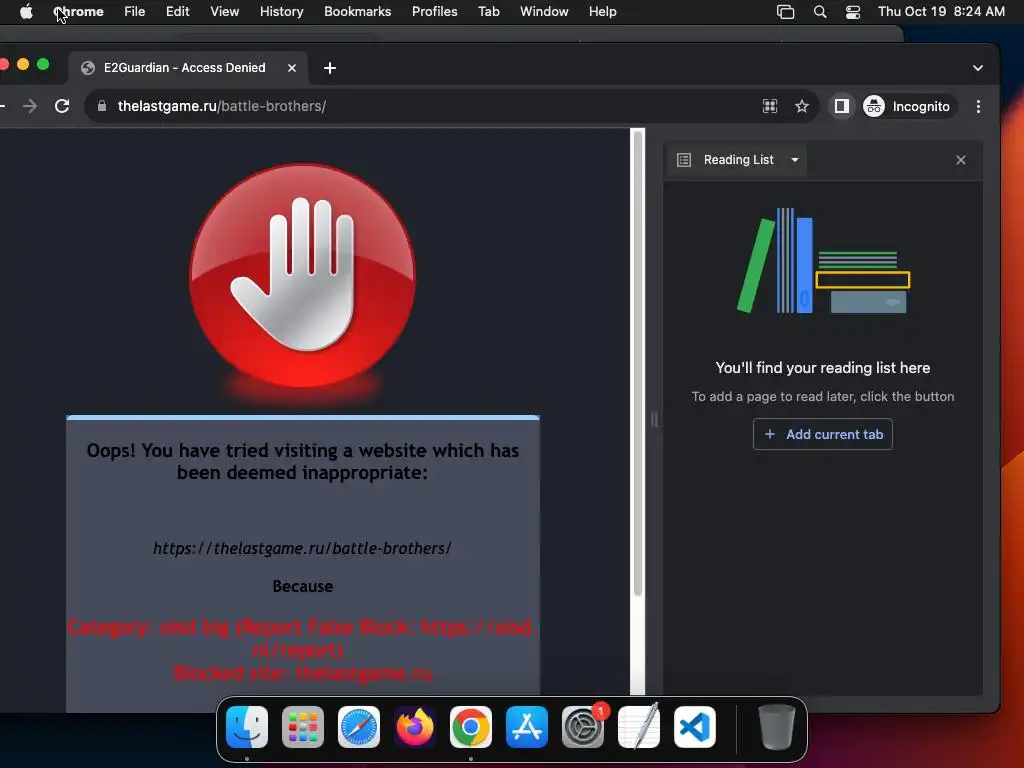Close the Reading List side panel
The width and height of the screenshot is (1024, 768).
[x=961, y=160]
